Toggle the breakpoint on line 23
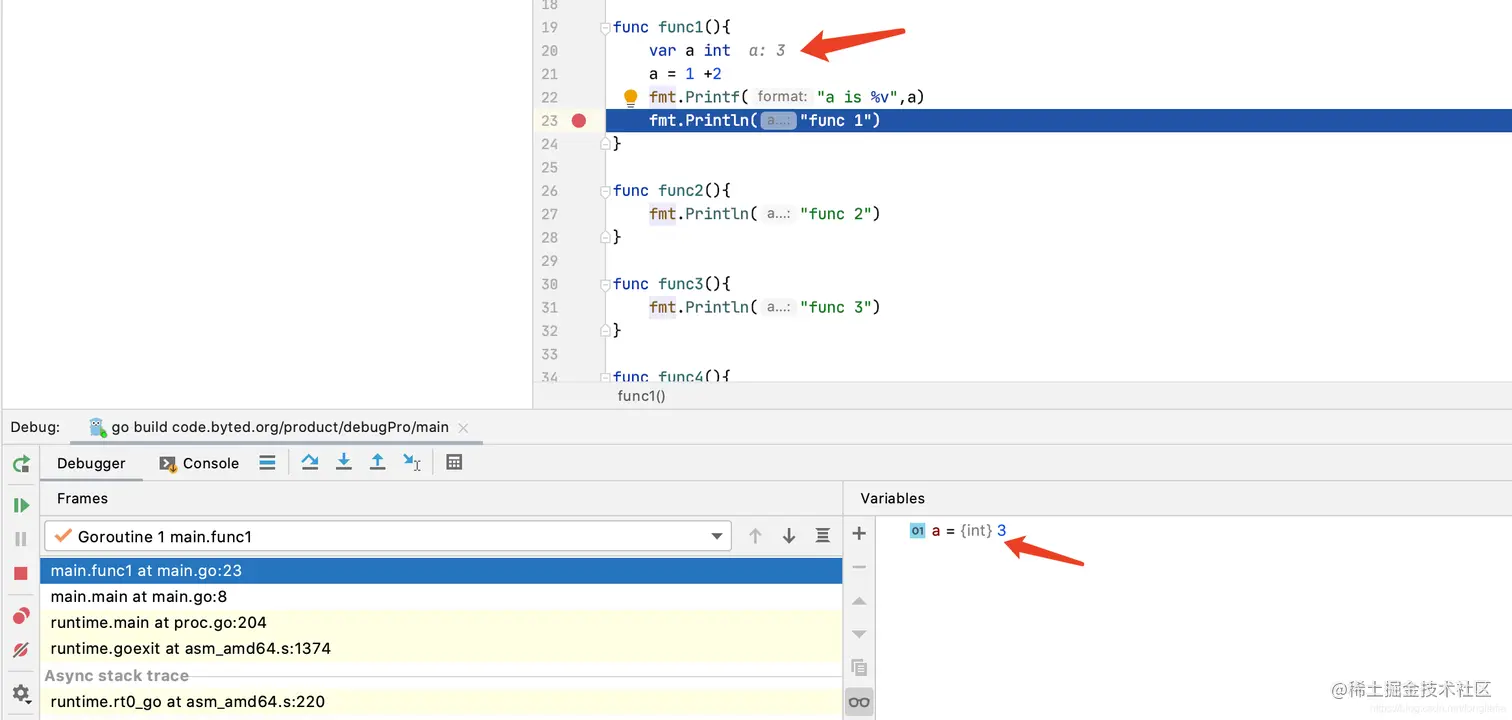 (x=578, y=121)
